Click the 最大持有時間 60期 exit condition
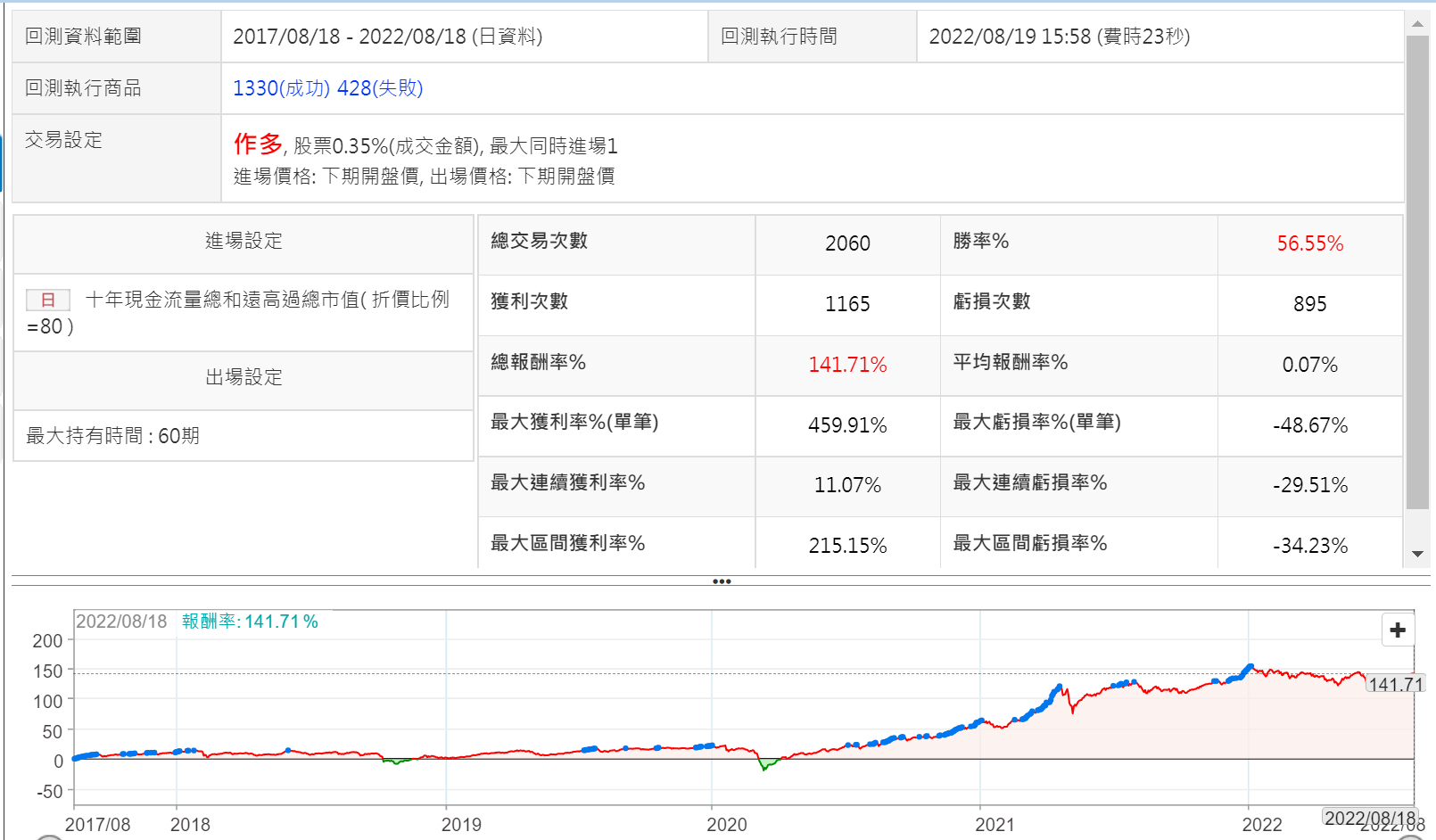 click(113, 436)
